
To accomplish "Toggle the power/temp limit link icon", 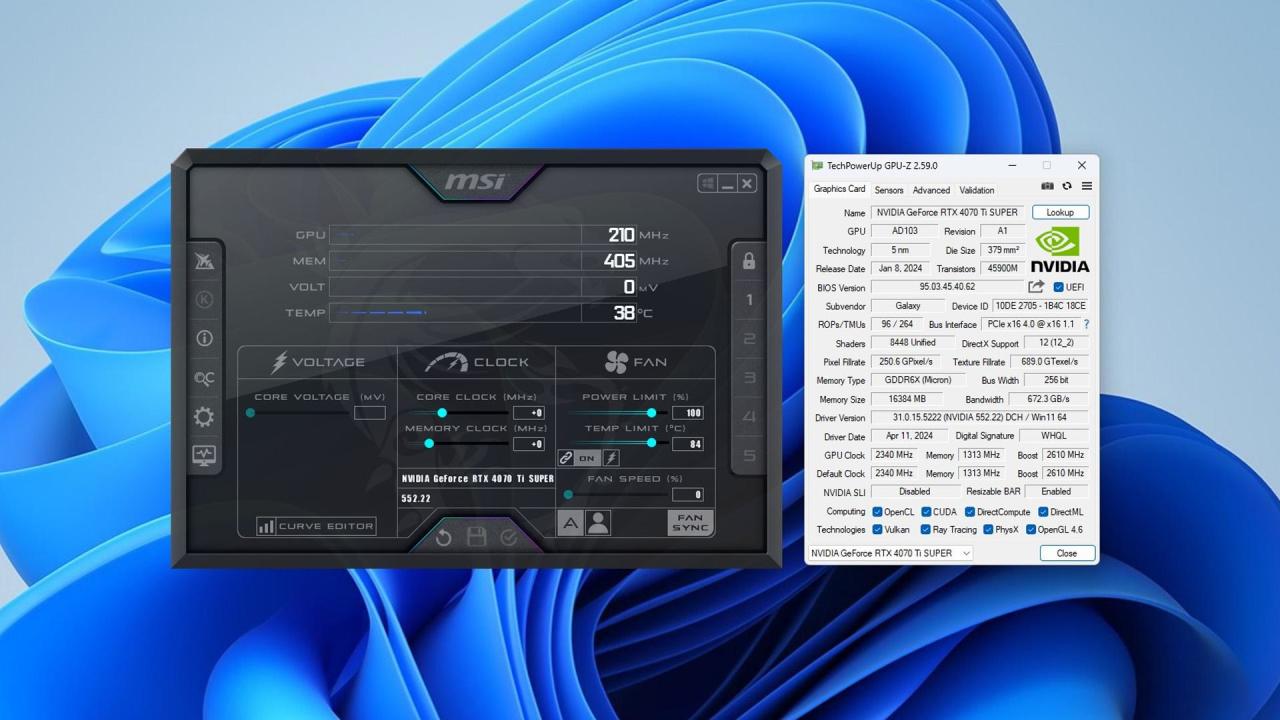I will pyautogui.click(x=566, y=458).
